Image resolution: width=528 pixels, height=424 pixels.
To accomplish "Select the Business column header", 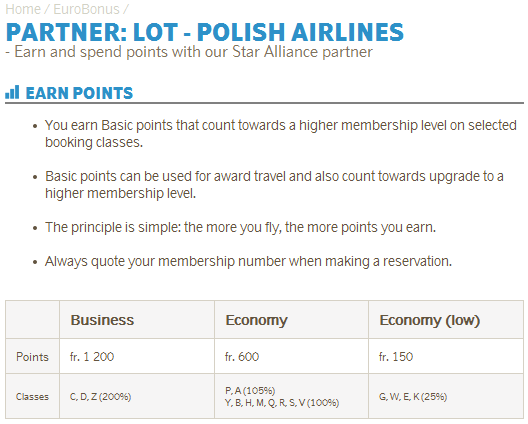I will [102, 320].
